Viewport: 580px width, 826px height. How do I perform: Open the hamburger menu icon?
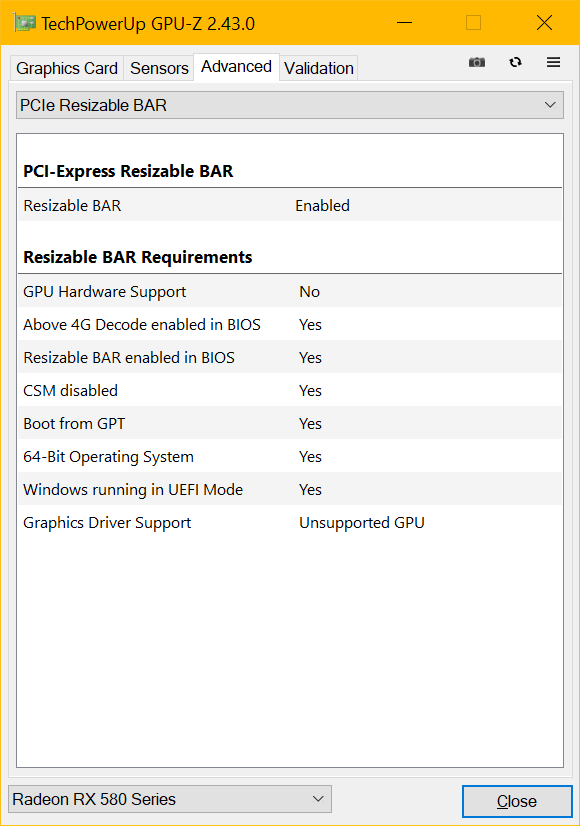(553, 62)
